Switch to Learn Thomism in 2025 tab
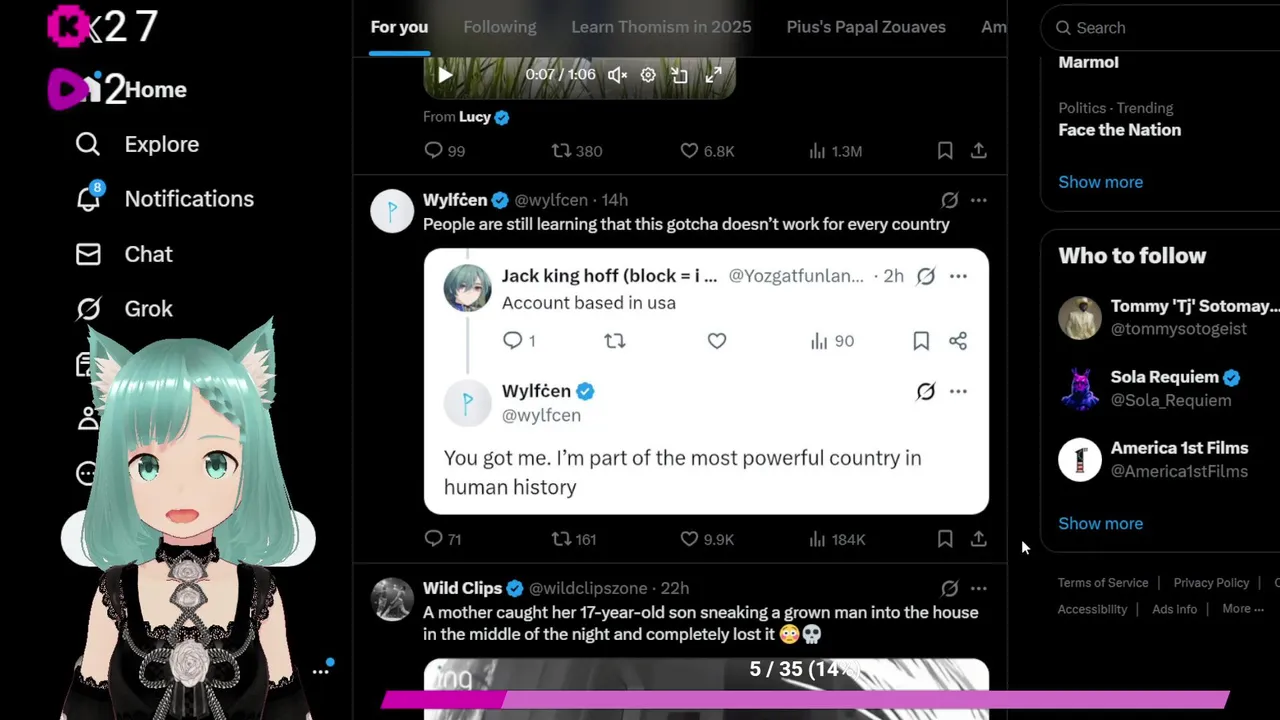The image size is (1280, 720). [661, 27]
